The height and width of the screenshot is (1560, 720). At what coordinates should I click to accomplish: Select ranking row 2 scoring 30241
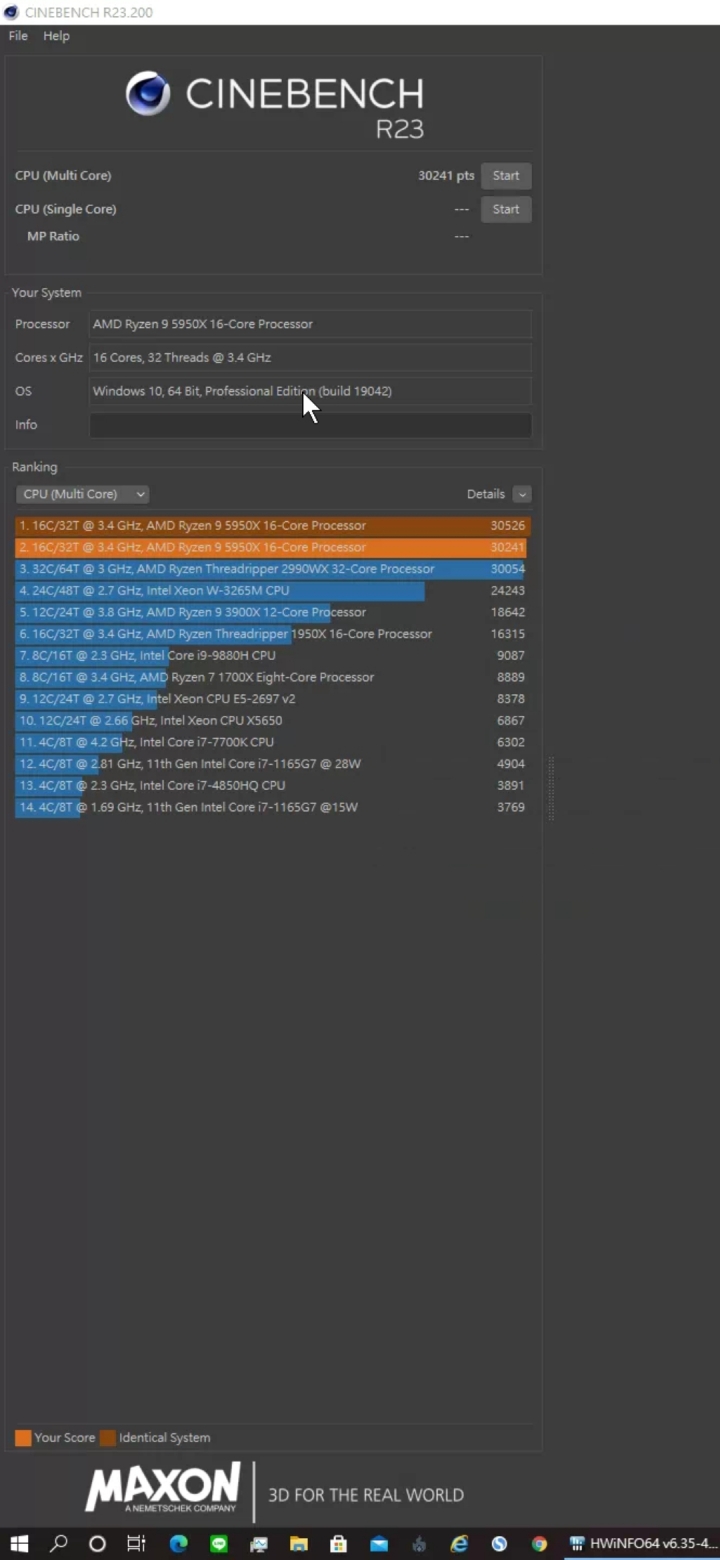click(273, 547)
